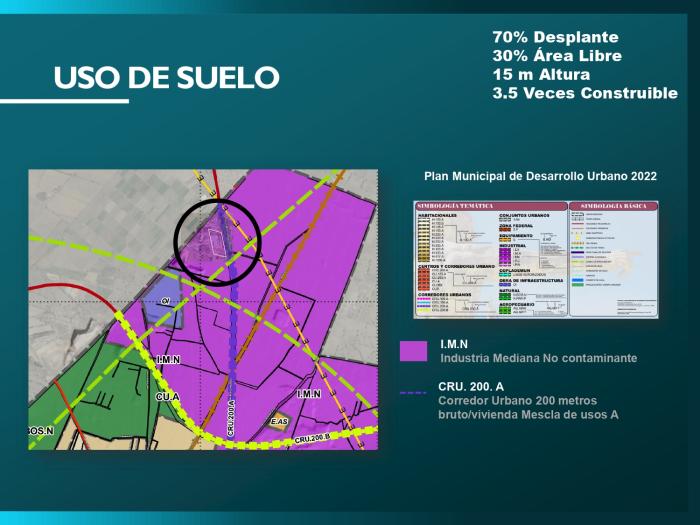The image size is (700, 525).
Task: Click the CU.A label on the map
Action: click(x=167, y=397)
